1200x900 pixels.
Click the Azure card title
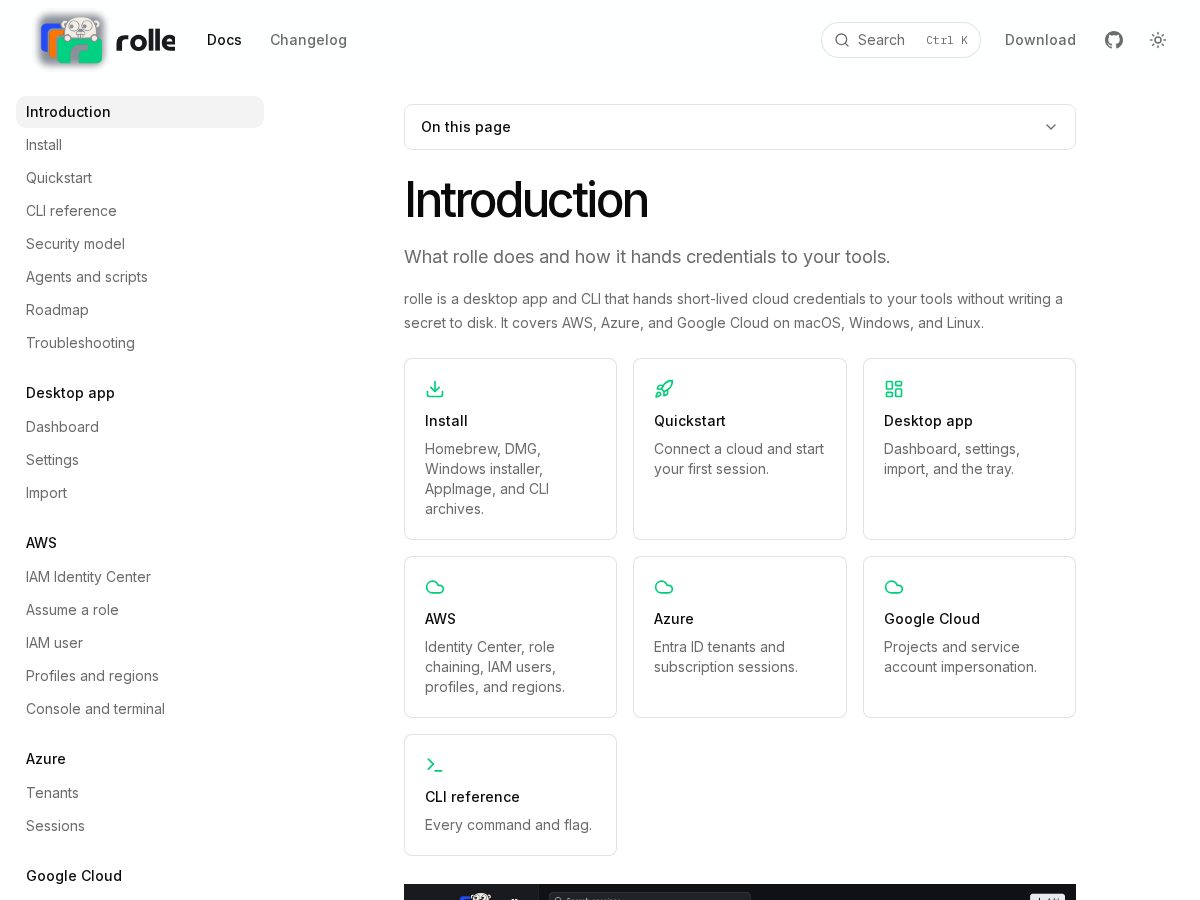click(674, 619)
